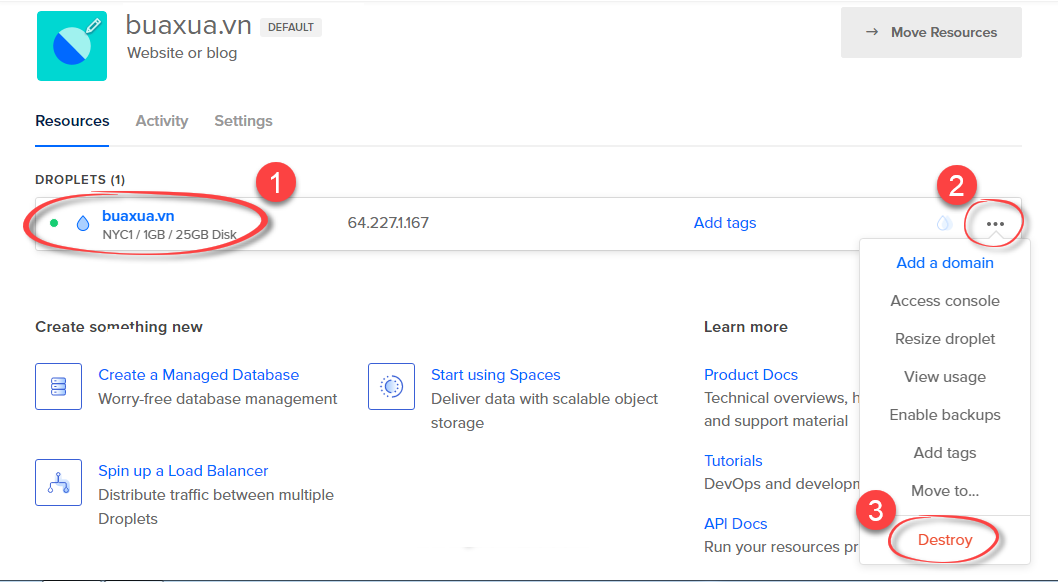
Task: Click the DROPLETS (1) section heading
Action: (x=80, y=179)
